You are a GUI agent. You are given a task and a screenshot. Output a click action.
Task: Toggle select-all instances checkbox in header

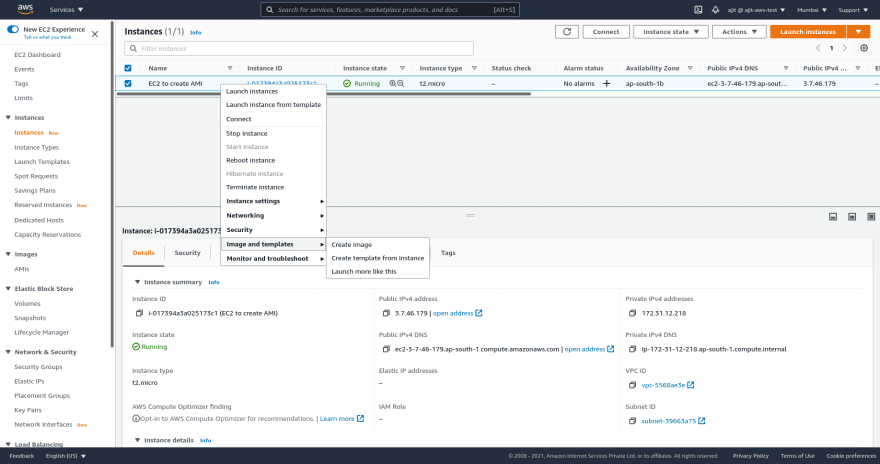(128, 68)
